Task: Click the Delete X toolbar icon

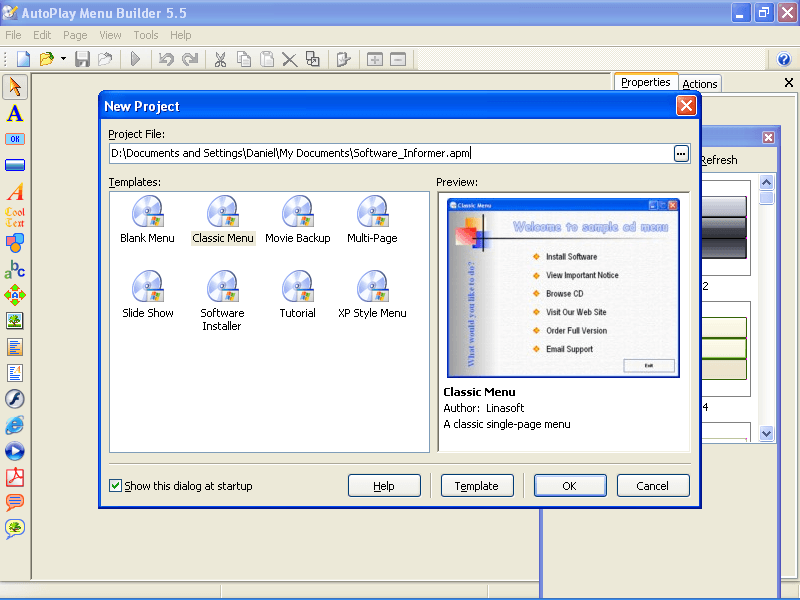Action: [x=289, y=60]
